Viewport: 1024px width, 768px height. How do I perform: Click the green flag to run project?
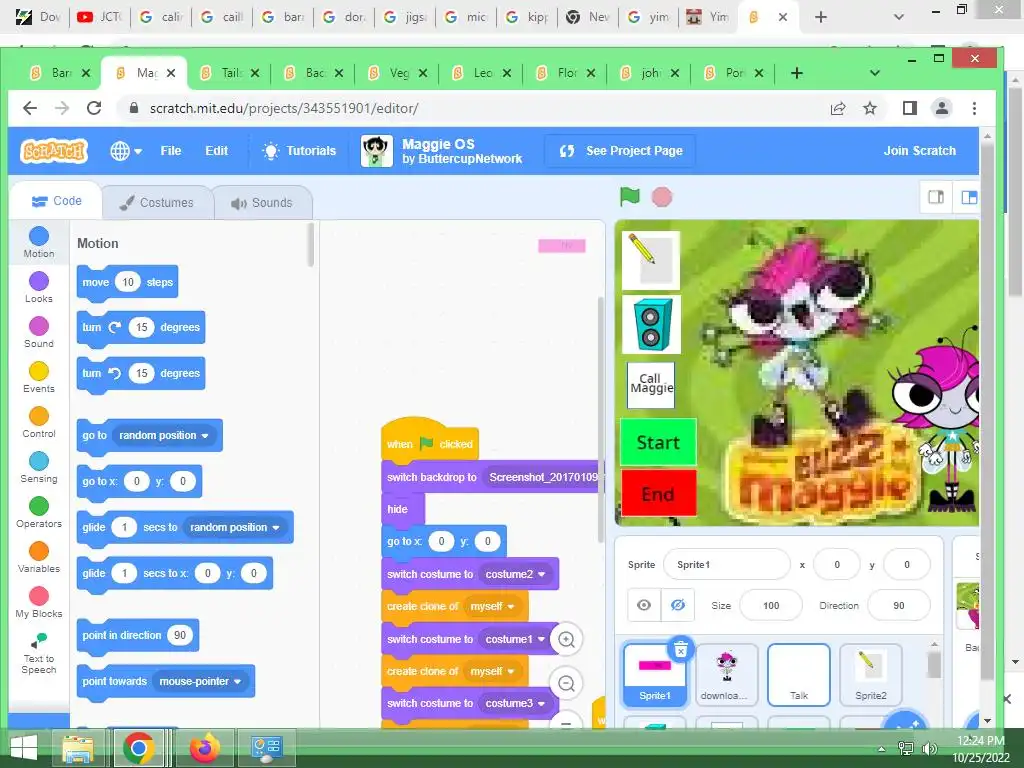(630, 197)
